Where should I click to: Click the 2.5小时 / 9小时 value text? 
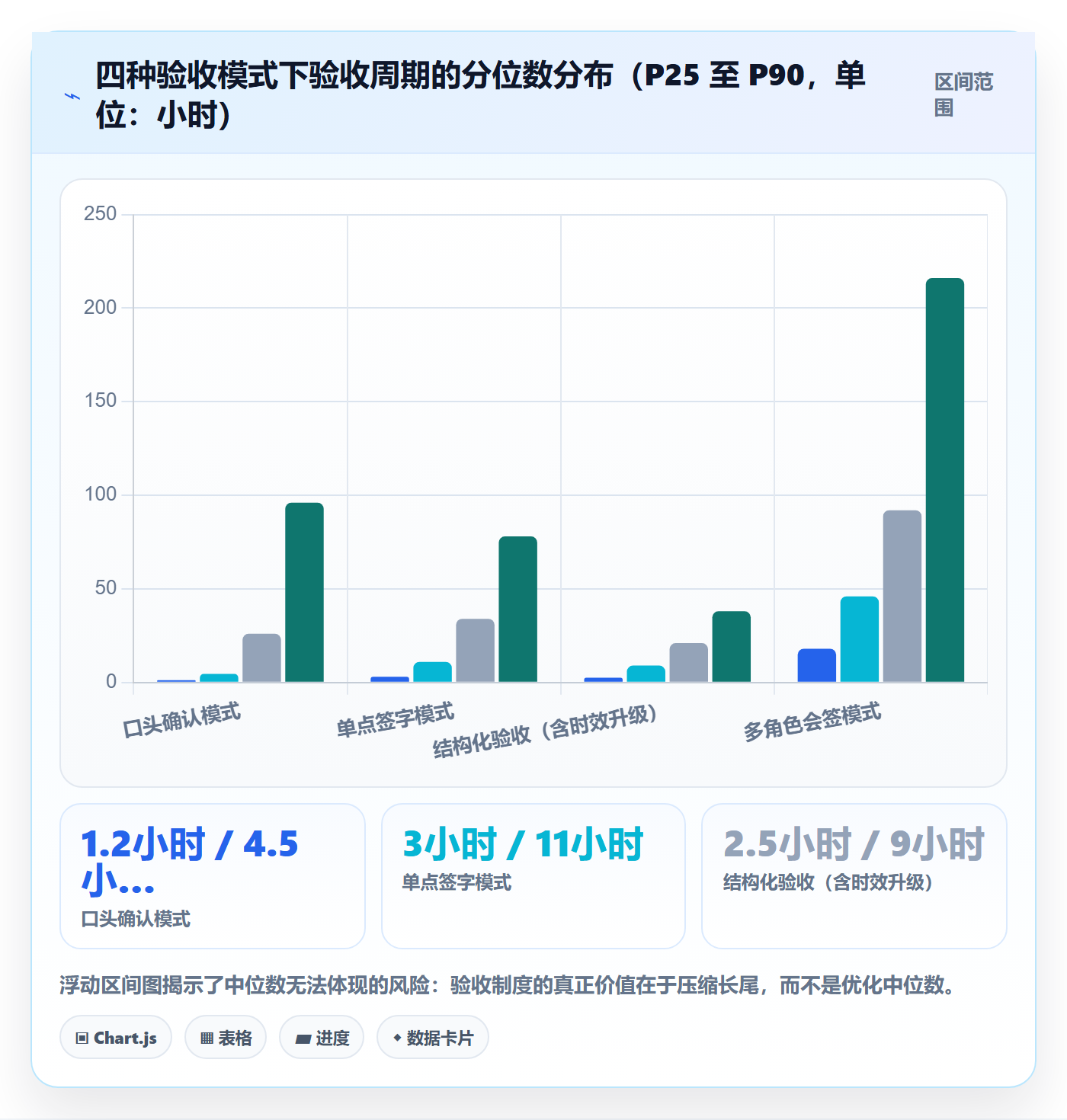point(854,844)
